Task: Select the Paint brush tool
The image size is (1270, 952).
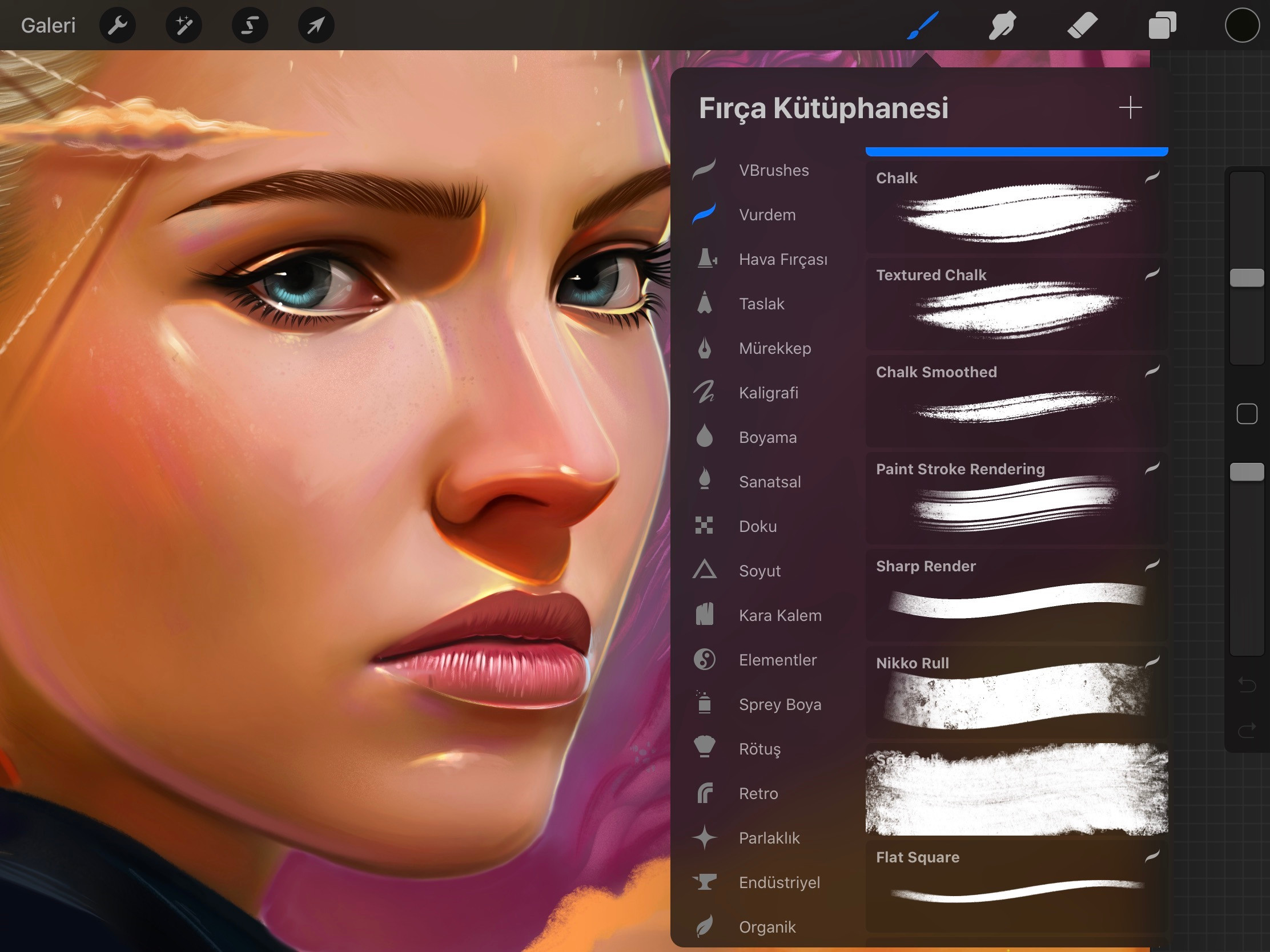Action: pos(923,25)
